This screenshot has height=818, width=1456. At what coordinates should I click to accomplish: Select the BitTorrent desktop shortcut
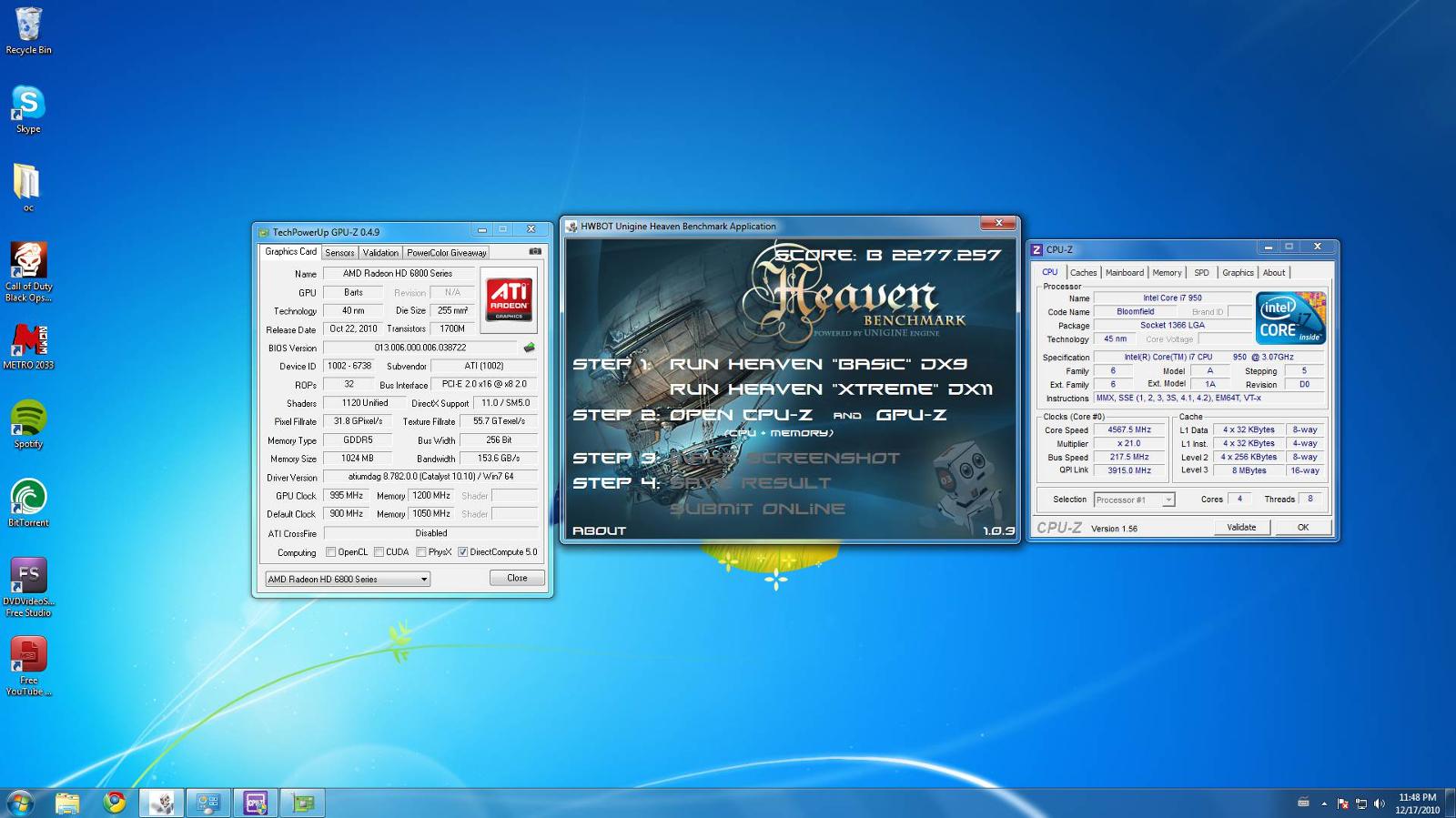28,502
